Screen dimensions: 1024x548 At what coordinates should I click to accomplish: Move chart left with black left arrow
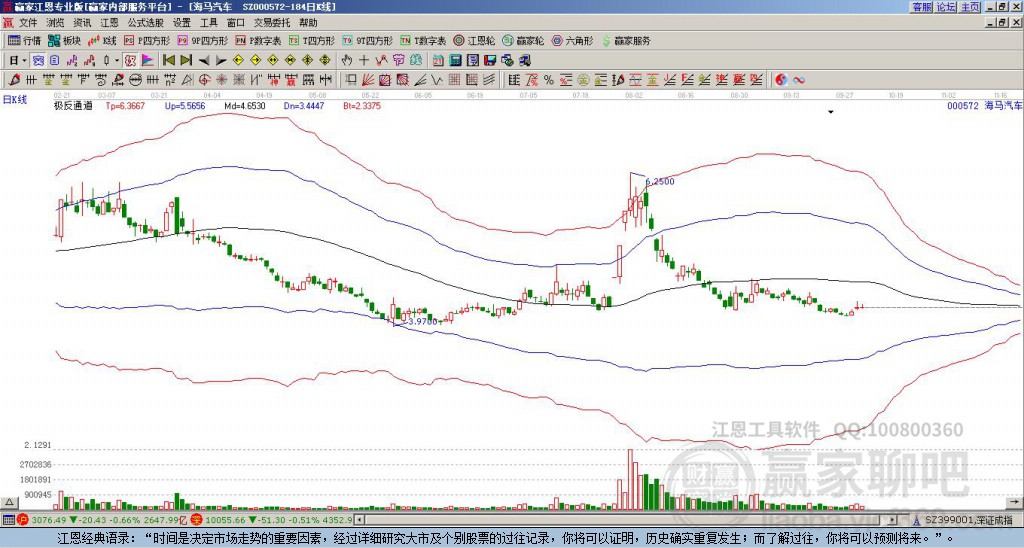[x=204, y=61]
